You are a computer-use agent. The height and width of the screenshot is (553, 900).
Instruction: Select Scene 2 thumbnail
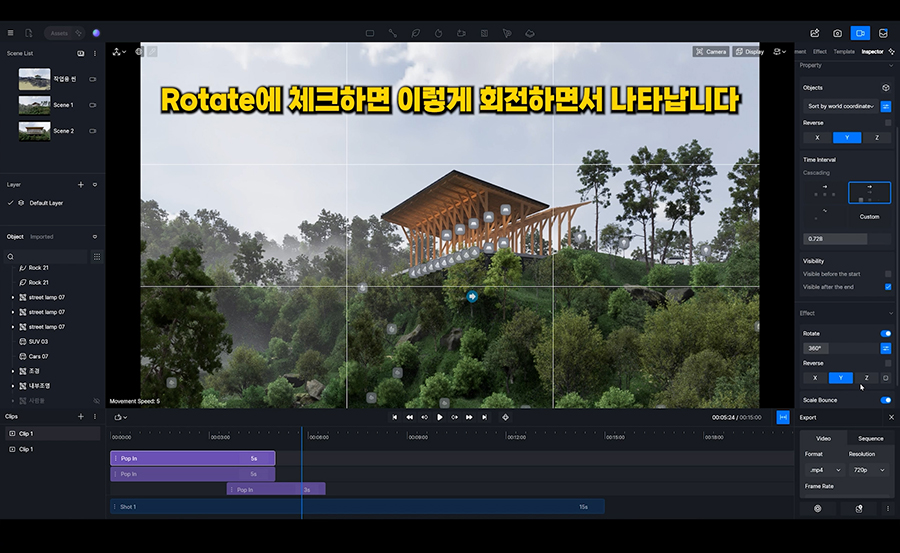[34, 131]
